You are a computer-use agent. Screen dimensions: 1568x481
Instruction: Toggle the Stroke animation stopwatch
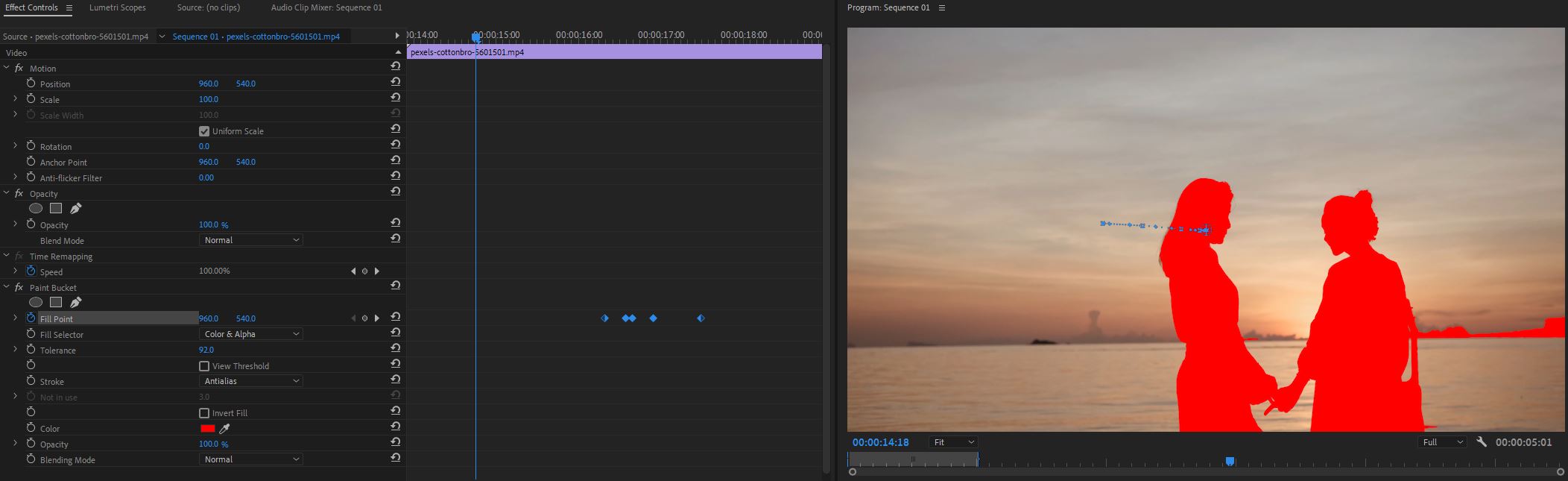click(31, 381)
